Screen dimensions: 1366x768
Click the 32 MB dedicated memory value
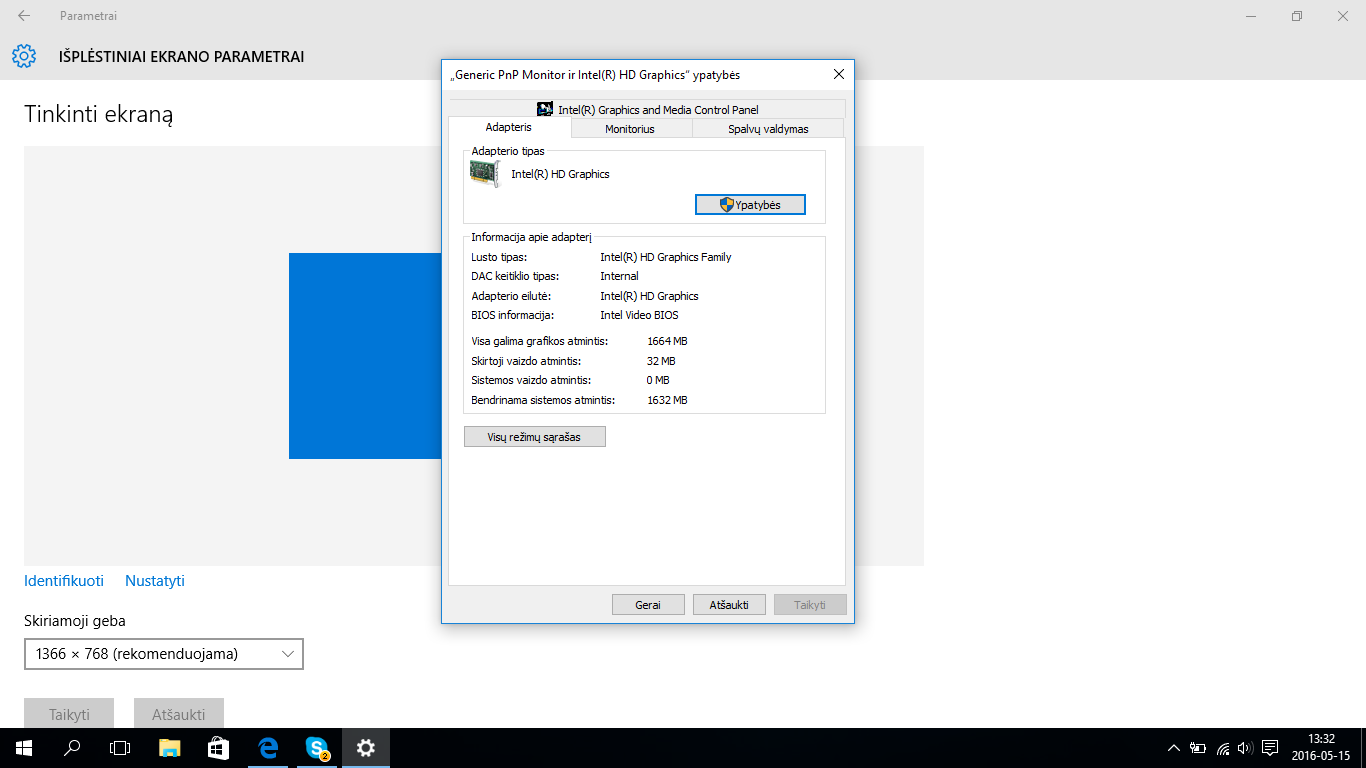pyautogui.click(x=661, y=361)
